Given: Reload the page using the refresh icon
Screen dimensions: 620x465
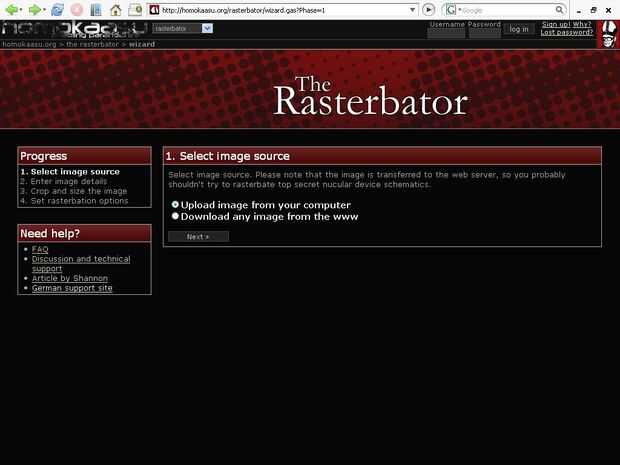Looking at the screenshot, I should pyautogui.click(x=57, y=9).
